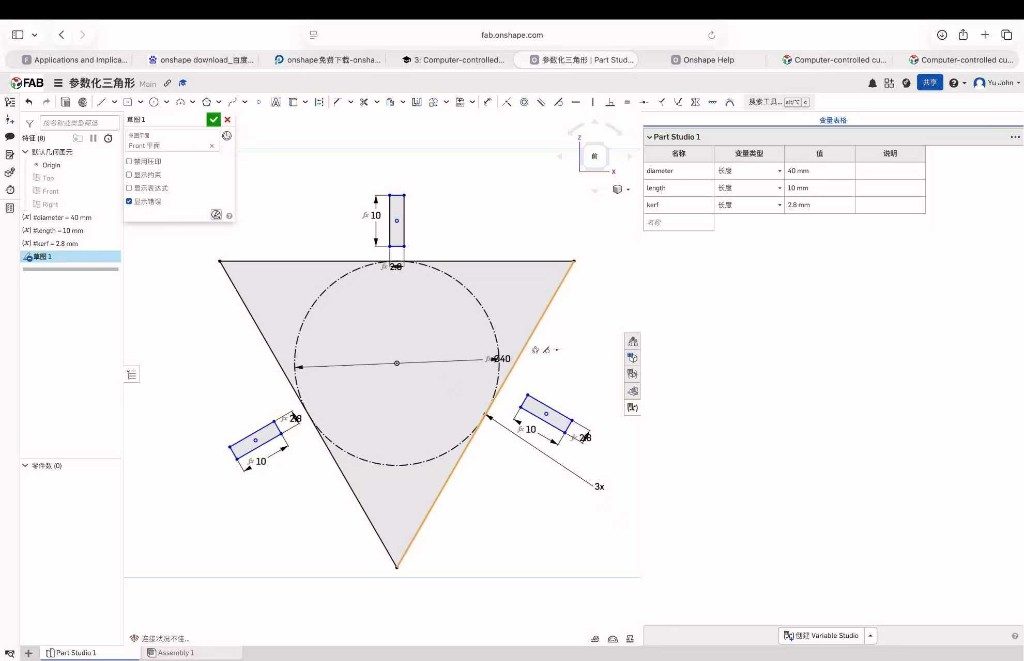Image resolution: width=1024 pixels, height=661 pixels.
Task: Select the Arc sketch tool
Action: [x=180, y=102]
